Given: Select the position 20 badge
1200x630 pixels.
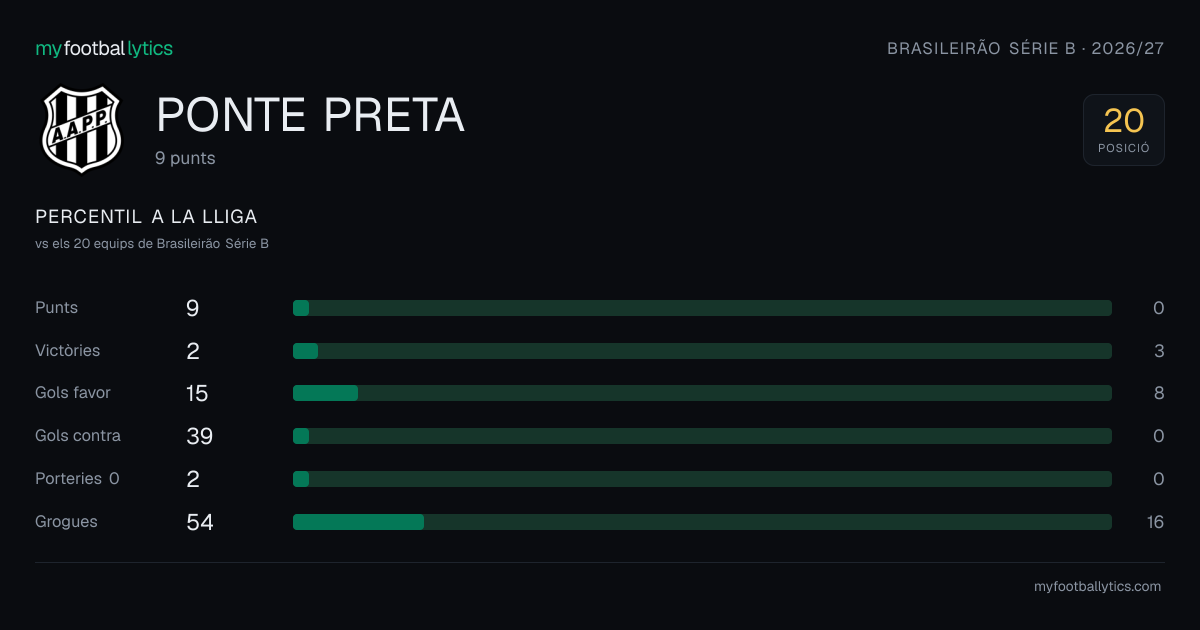Looking at the screenshot, I should coord(1124,130).
